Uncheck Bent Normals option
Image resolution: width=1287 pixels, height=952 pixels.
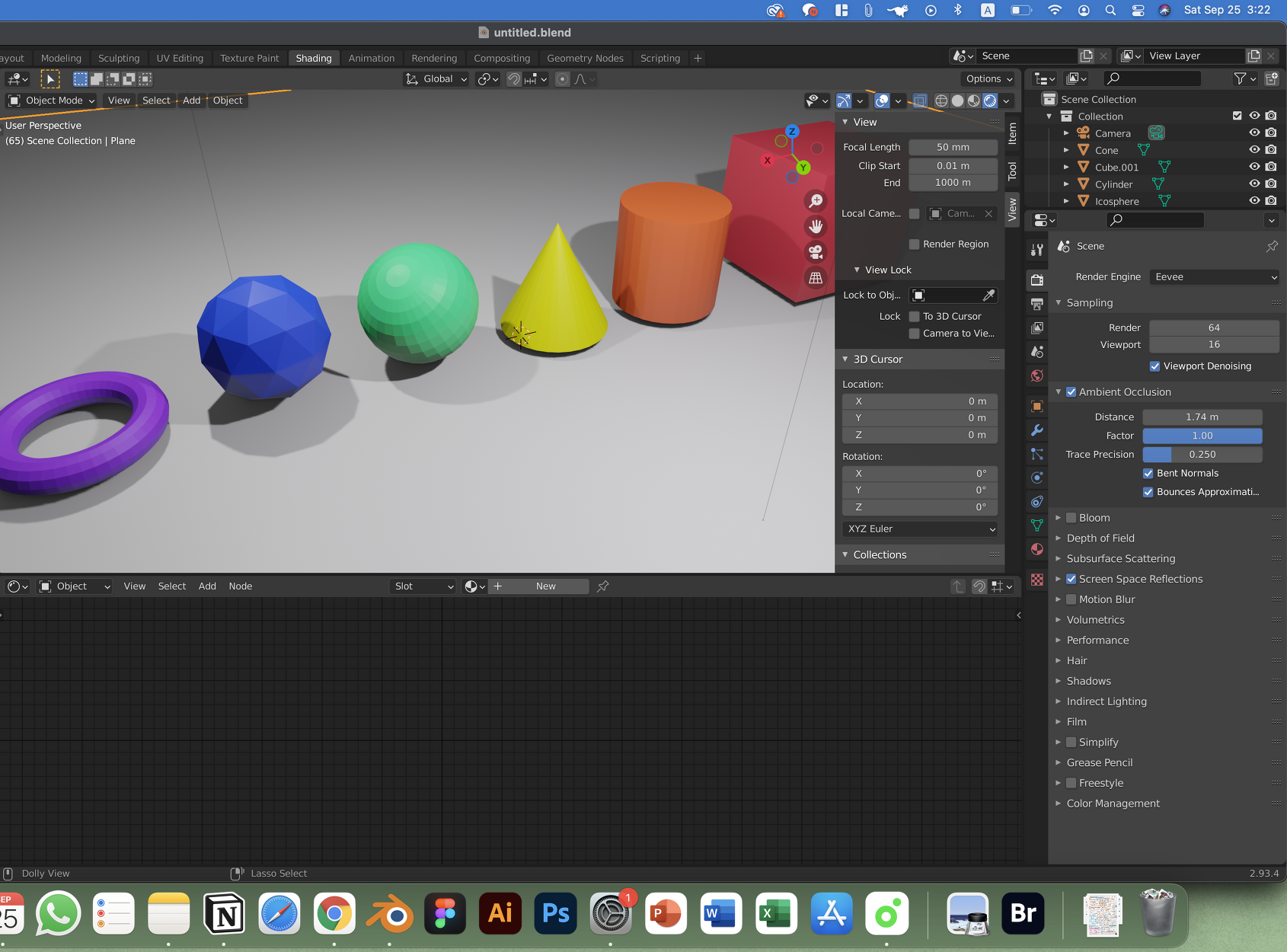tap(1148, 474)
